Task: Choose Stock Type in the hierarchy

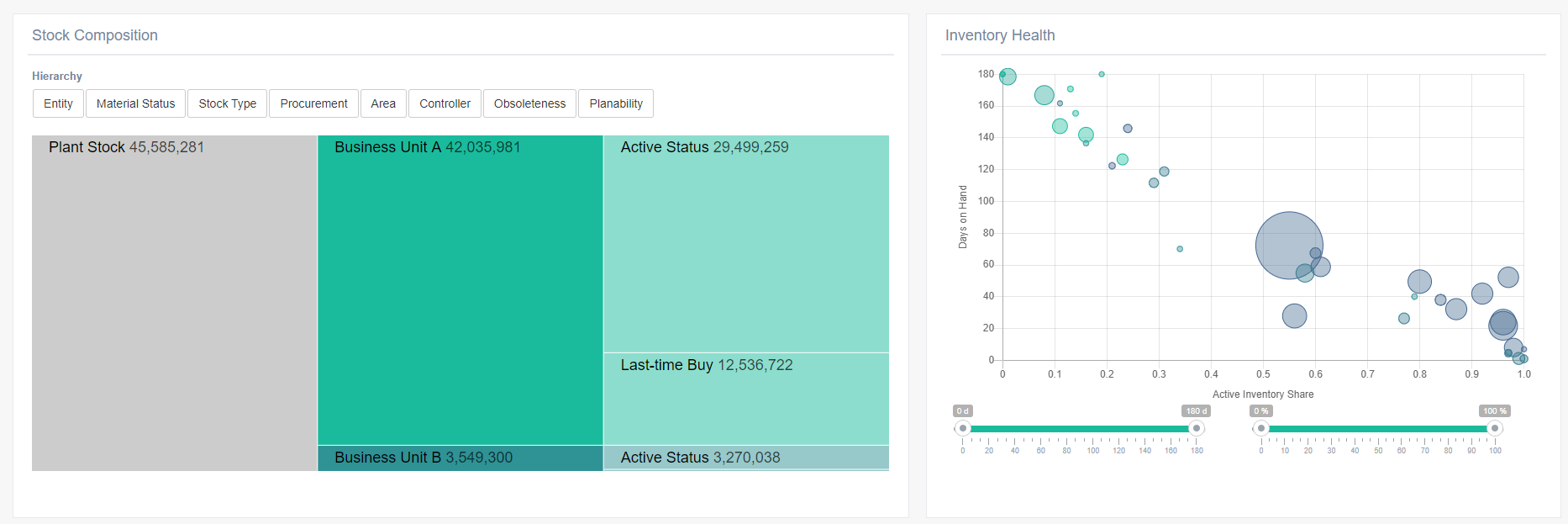Action: (x=227, y=103)
